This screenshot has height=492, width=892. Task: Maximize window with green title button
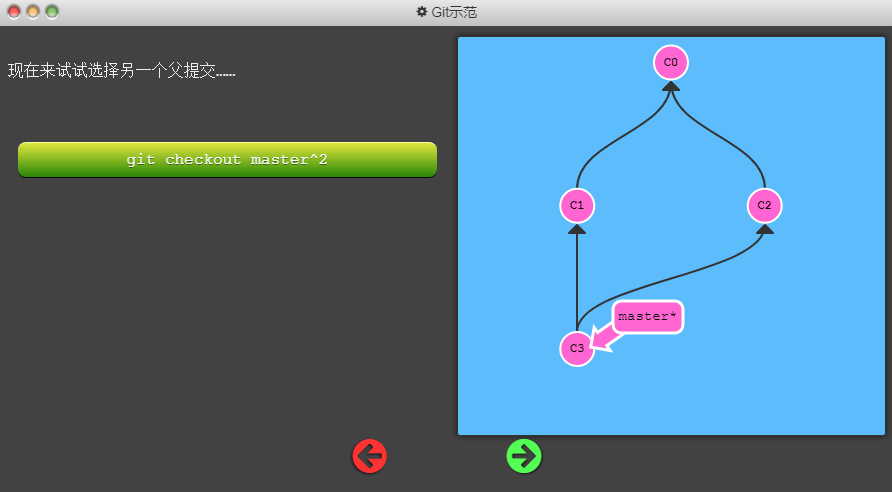coord(52,11)
